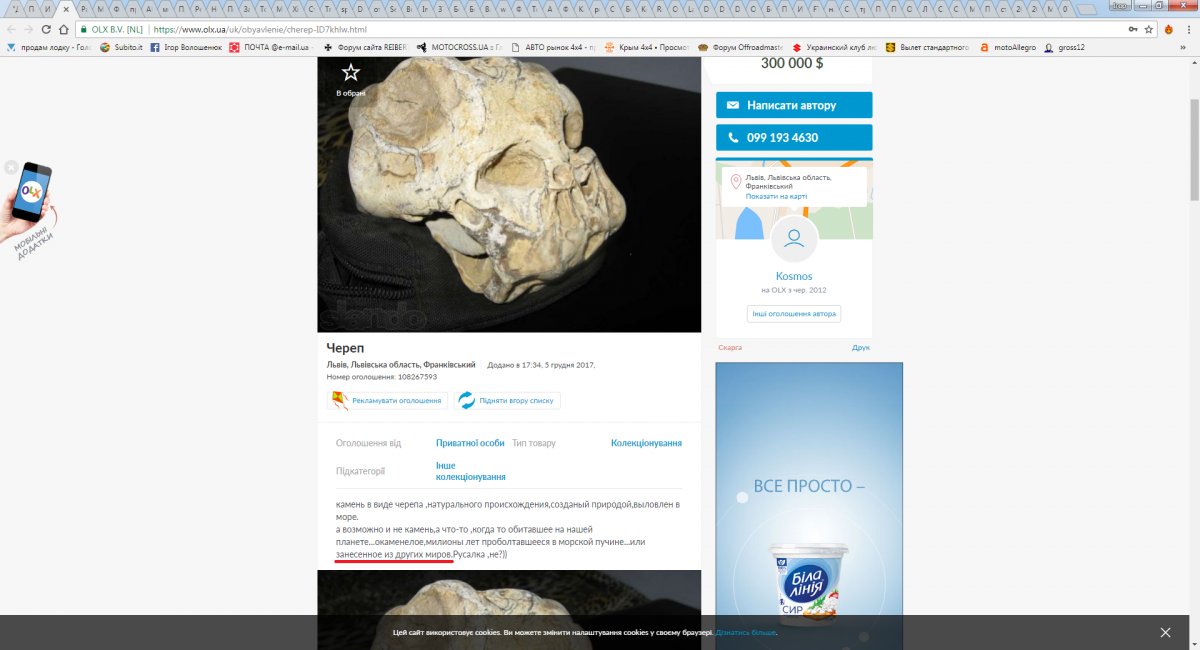Image resolution: width=1200 pixels, height=650 pixels.
Task: Click 'Дізнатись більше' cookies link
Action: coord(746,632)
